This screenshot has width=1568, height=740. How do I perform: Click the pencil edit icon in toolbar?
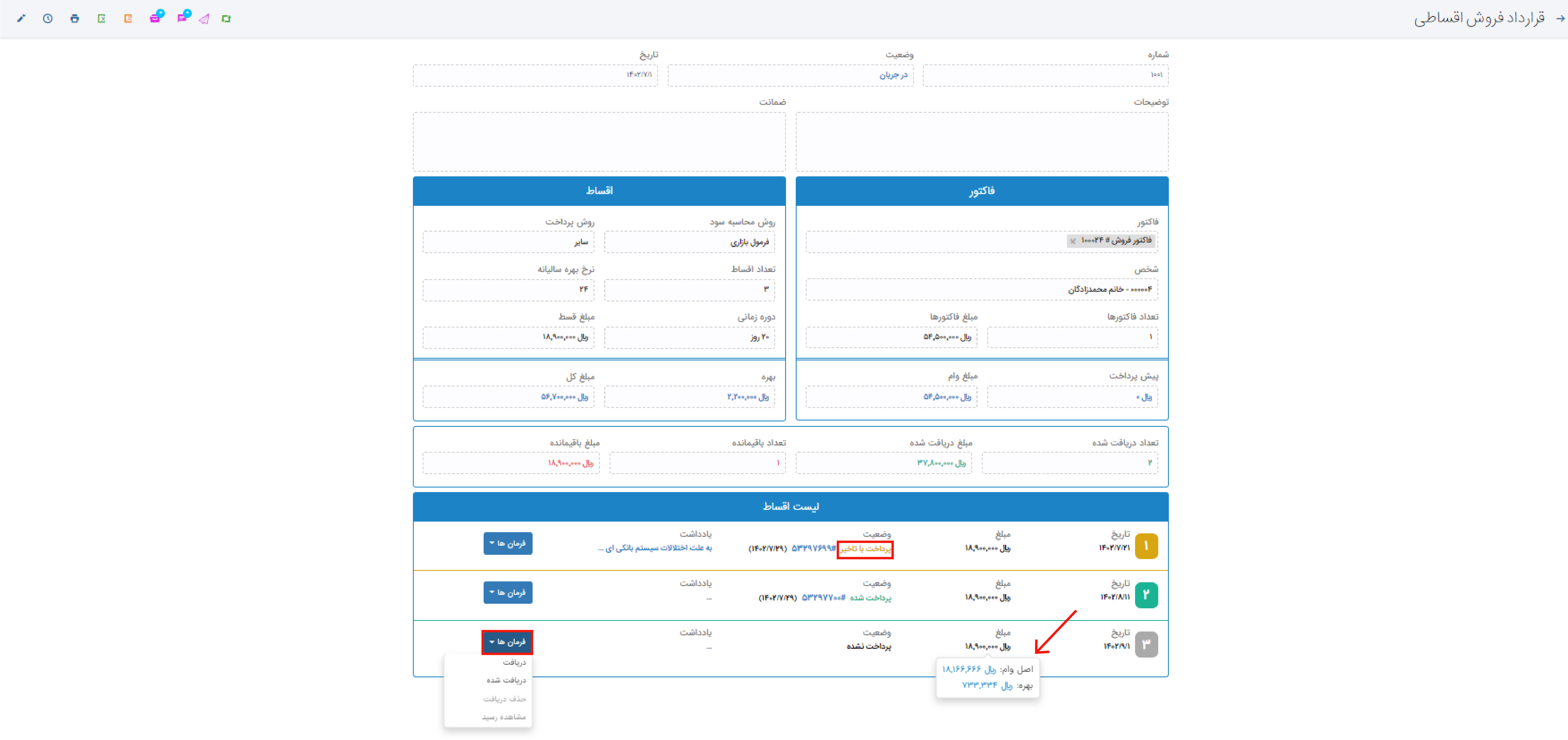[x=21, y=18]
